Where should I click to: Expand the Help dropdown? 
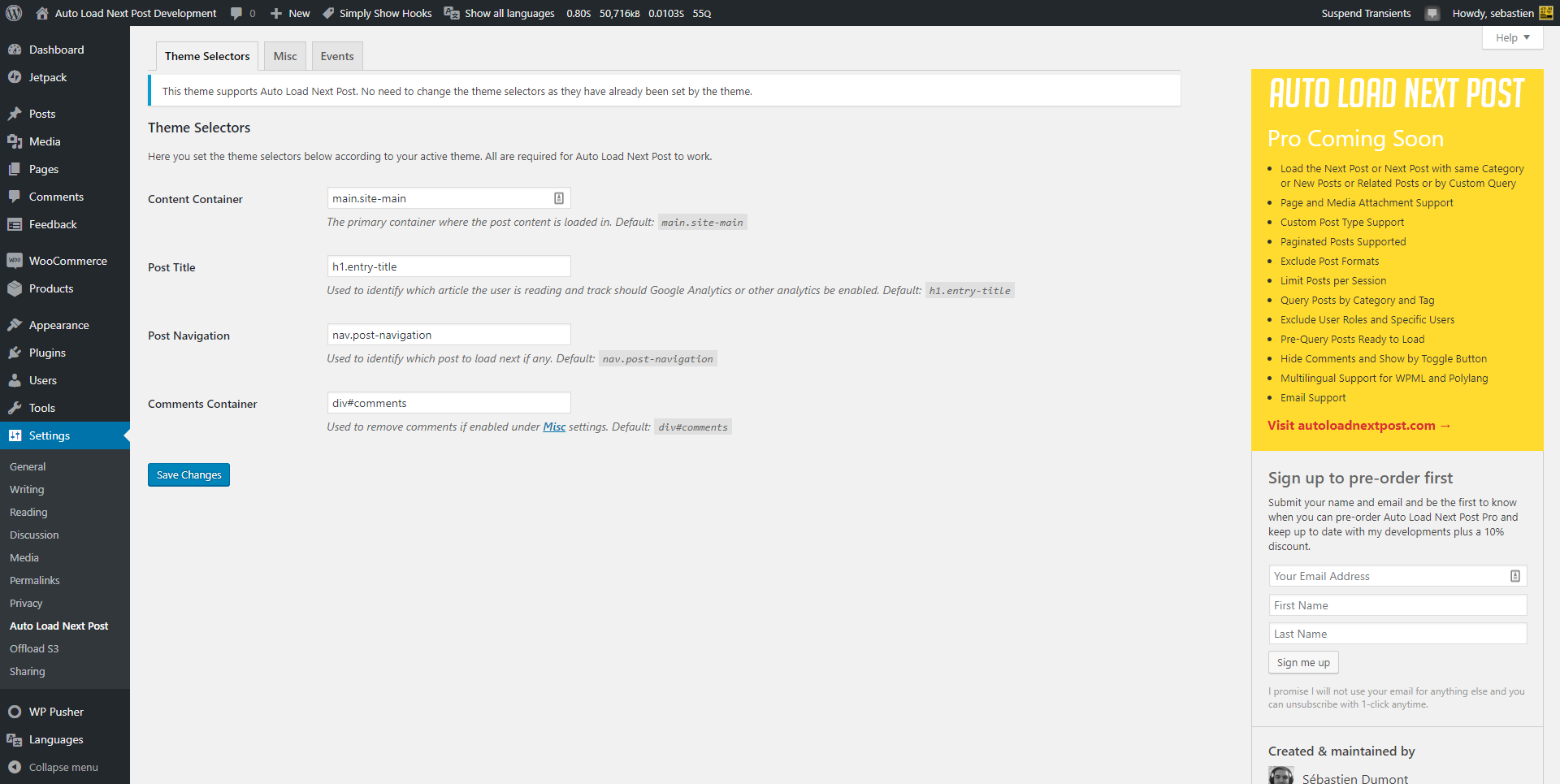(x=1513, y=37)
